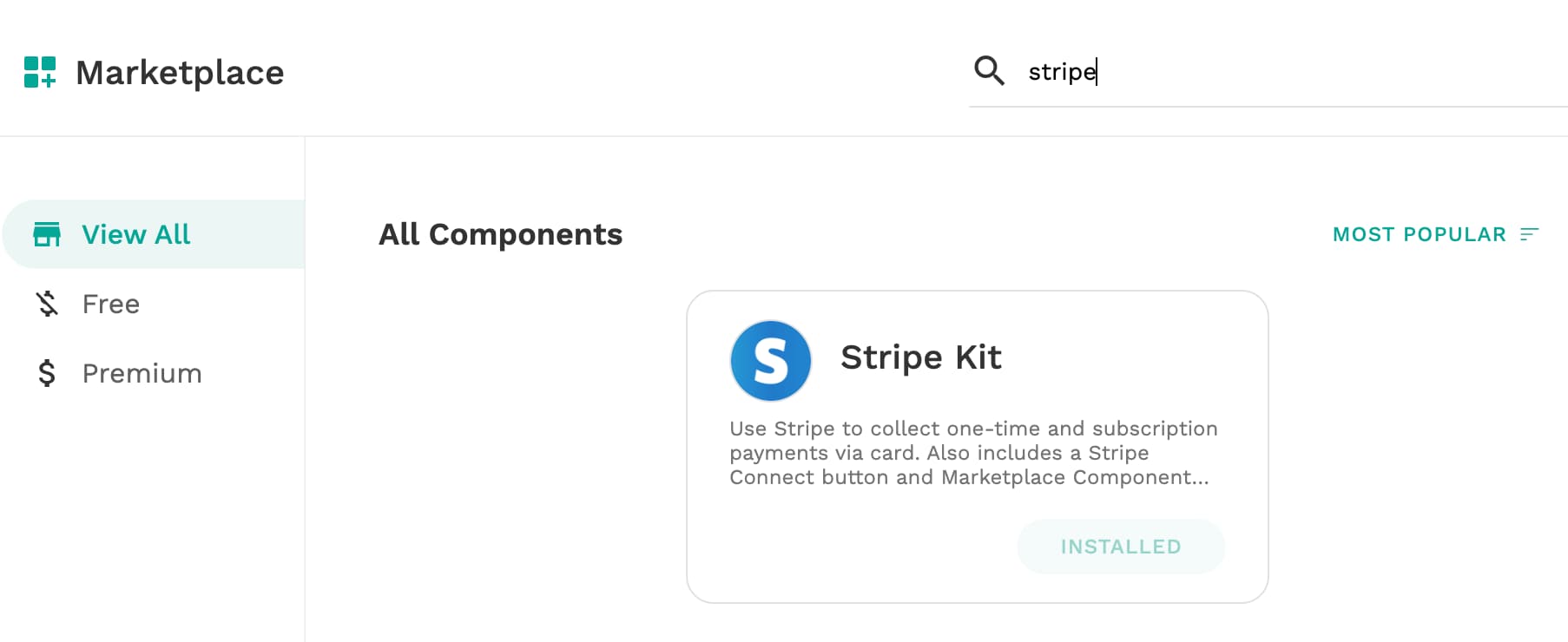Click the Marketplace grid logo icon
This screenshot has width=1568, height=642.
tap(40, 72)
